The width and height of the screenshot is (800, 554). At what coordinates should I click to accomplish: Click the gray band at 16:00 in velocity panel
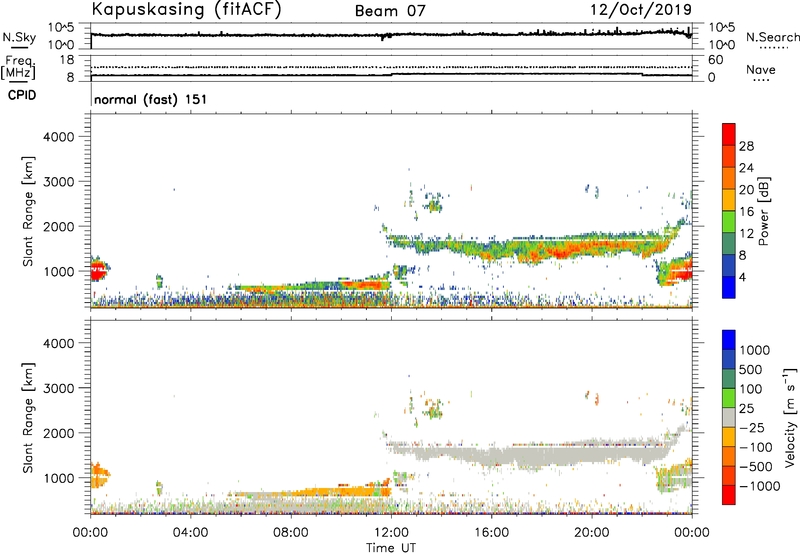point(491,455)
